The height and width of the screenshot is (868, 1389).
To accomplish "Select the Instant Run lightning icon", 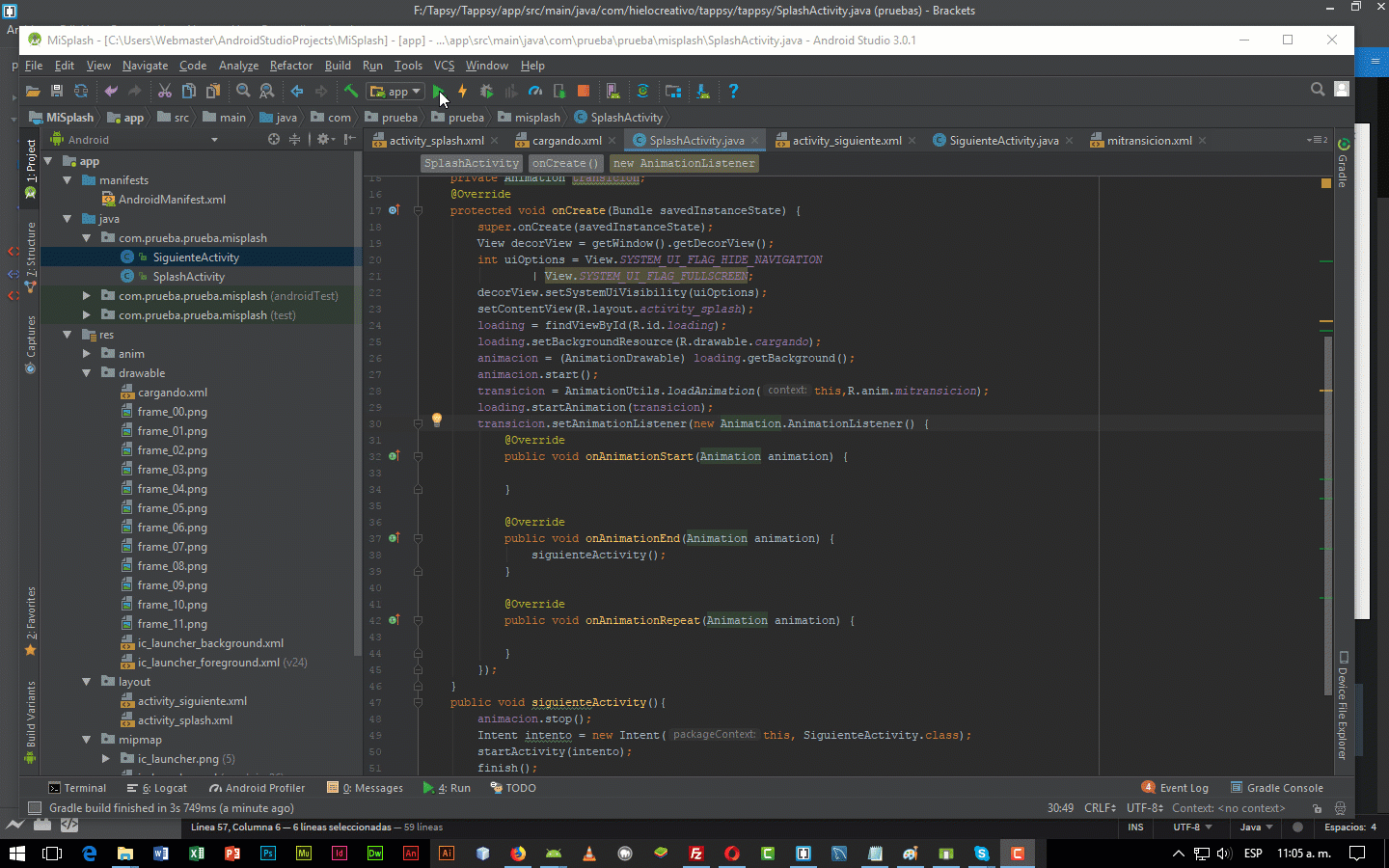I will pos(463,90).
